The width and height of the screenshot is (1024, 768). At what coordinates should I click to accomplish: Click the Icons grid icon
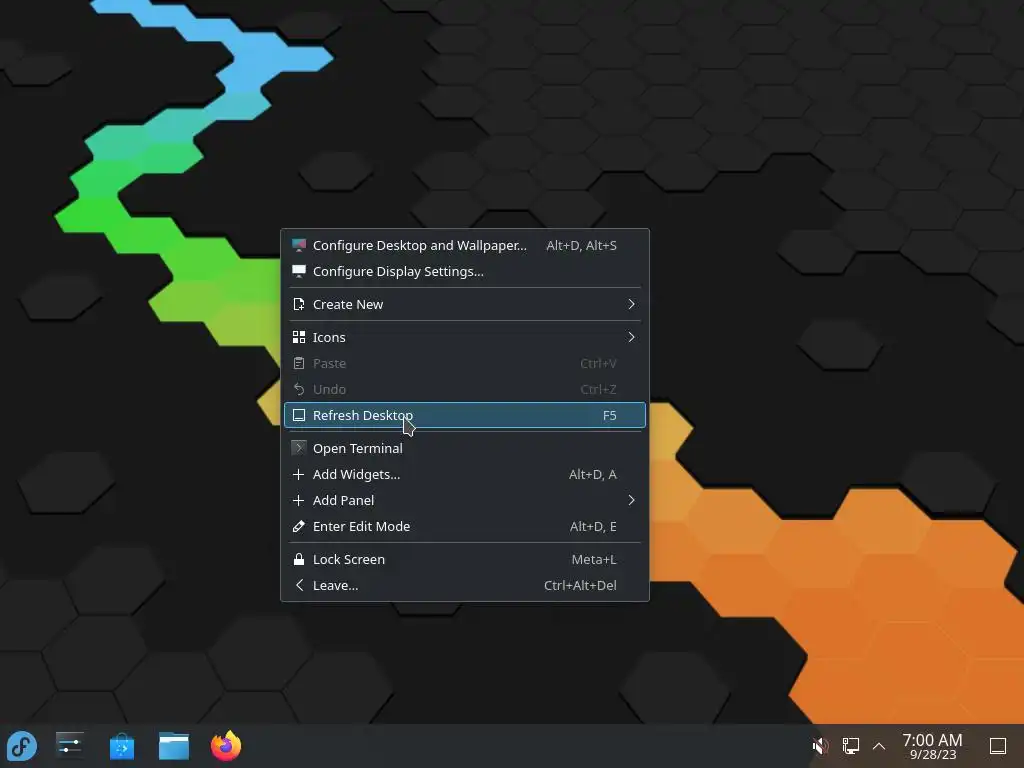tap(298, 337)
